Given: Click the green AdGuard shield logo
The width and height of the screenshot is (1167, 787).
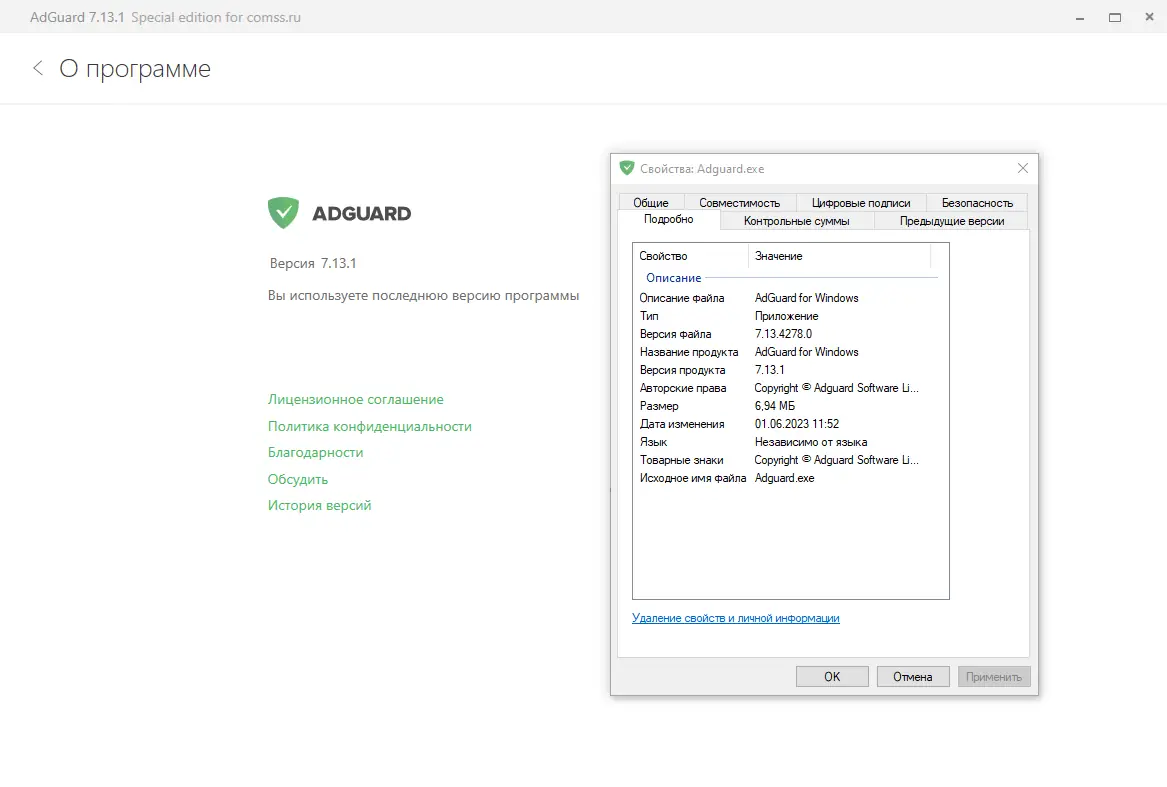Looking at the screenshot, I should click(x=284, y=212).
